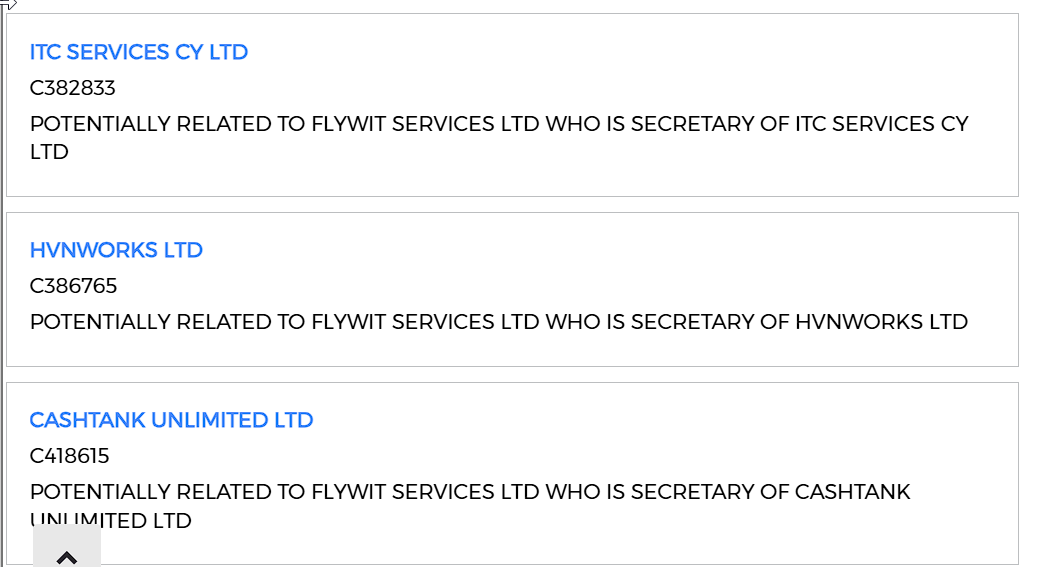Click registration number C382833
This screenshot has width=1039, height=567.
point(73,88)
